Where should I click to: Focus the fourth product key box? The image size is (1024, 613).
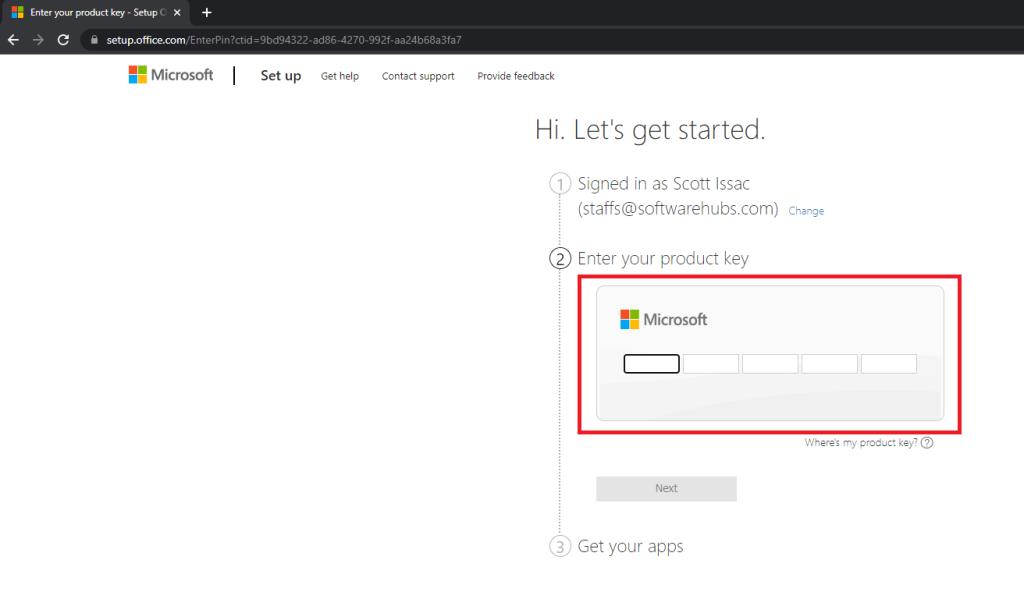[x=829, y=364]
